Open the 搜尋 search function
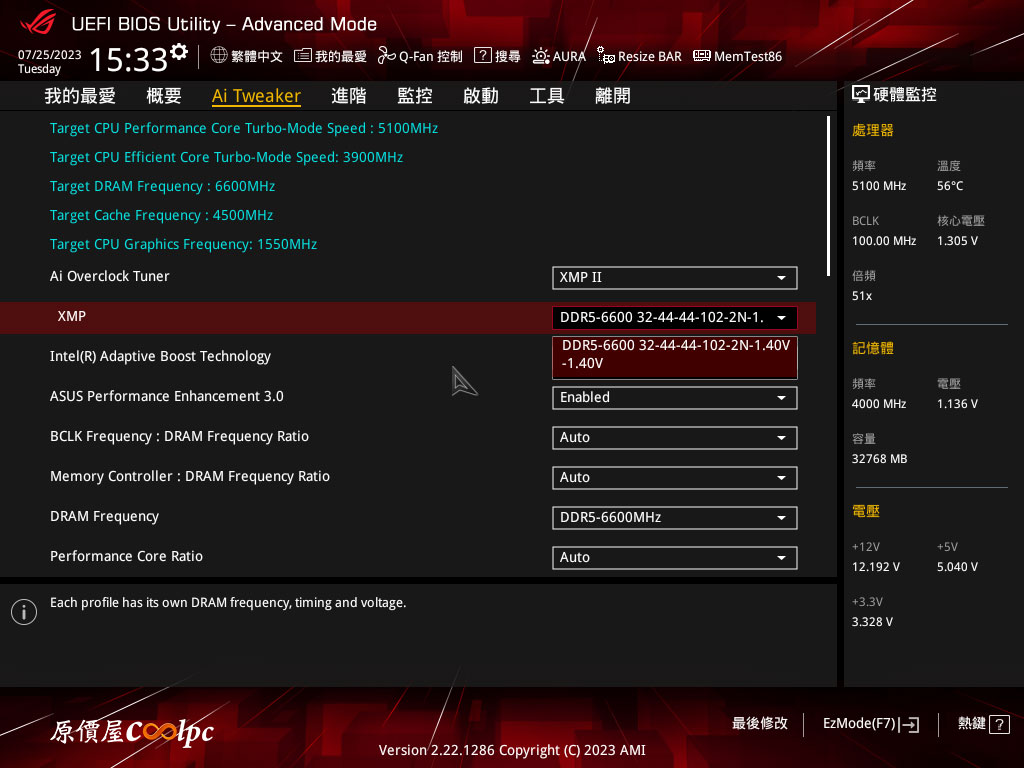1024x768 pixels. click(x=497, y=56)
